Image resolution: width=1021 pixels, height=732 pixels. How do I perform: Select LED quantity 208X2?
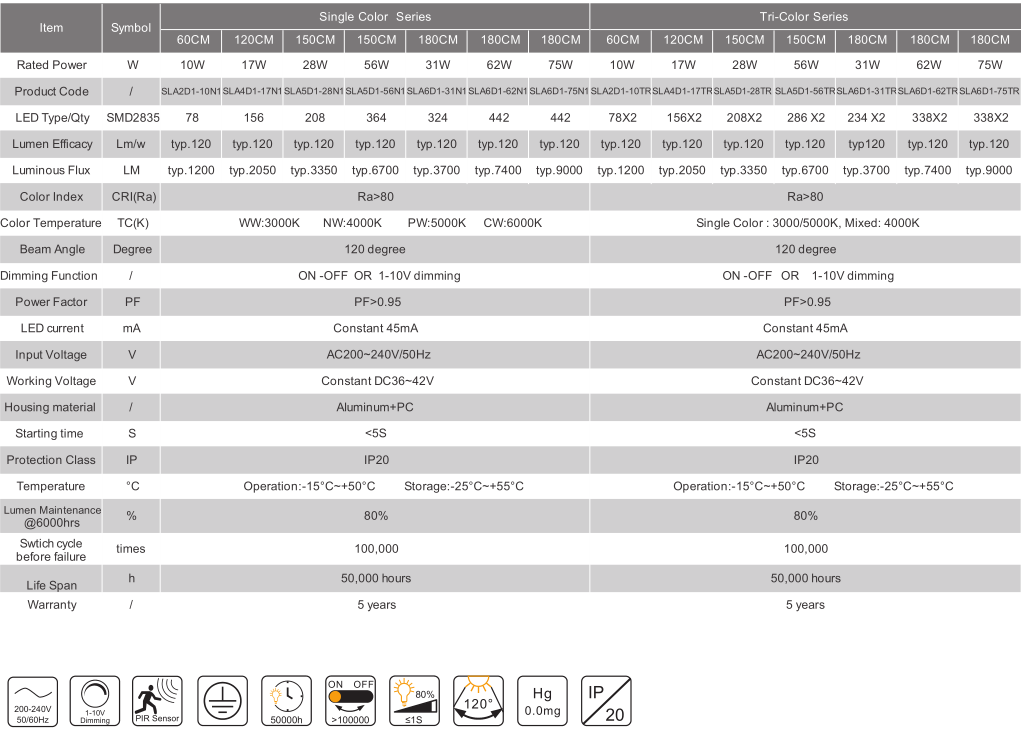coord(744,118)
